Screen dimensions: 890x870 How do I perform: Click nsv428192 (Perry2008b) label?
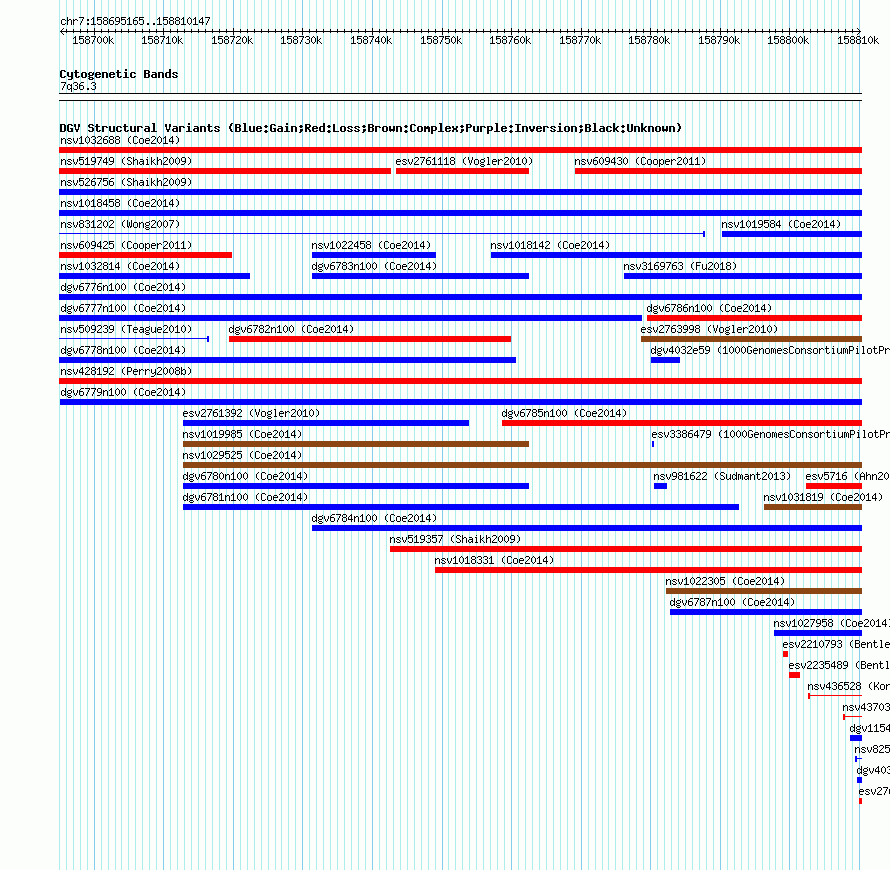[x=126, y=371]
